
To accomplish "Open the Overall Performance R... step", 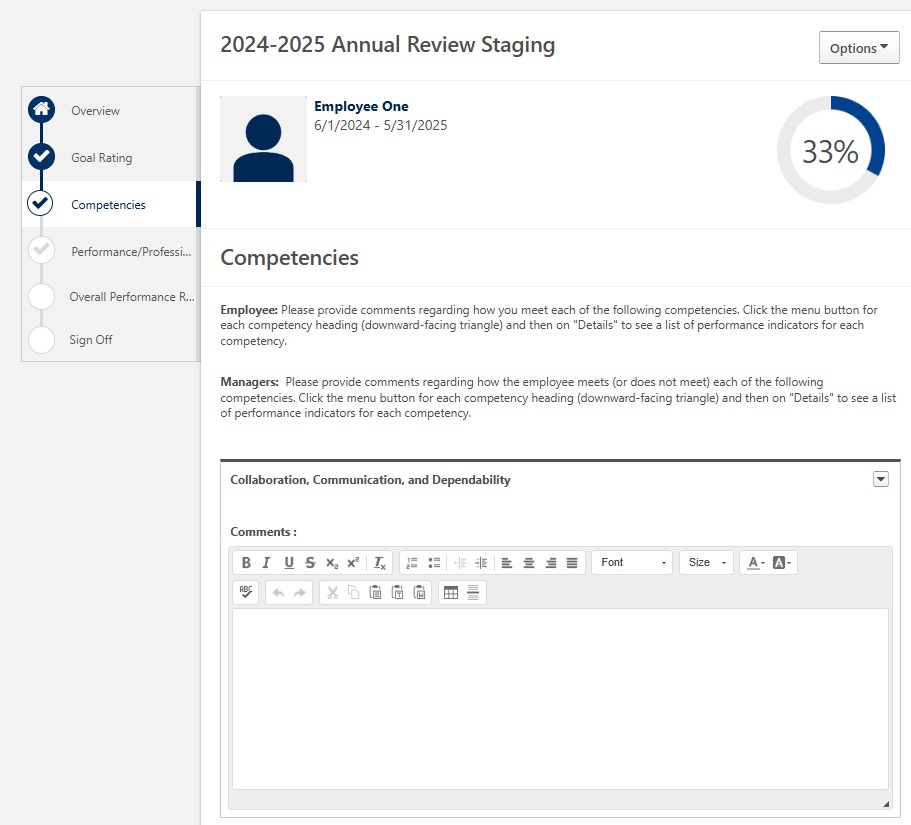I will point(132,297).
